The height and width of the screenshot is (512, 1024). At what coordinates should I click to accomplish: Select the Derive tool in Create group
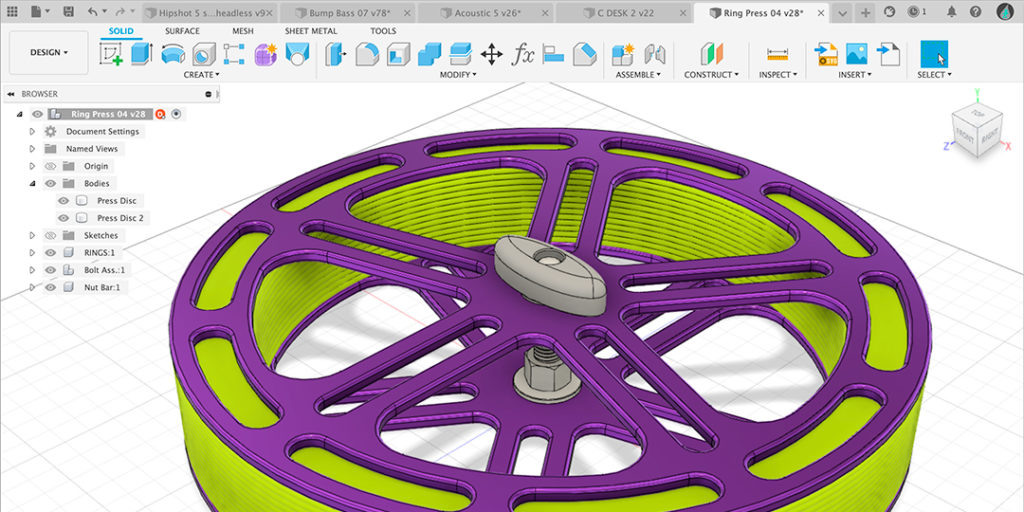[297, 54]
